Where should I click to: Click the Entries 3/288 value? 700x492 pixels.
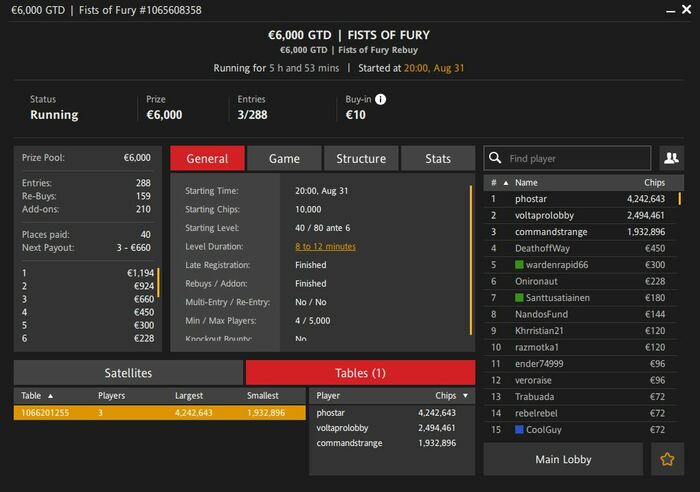tap(252, 115)
